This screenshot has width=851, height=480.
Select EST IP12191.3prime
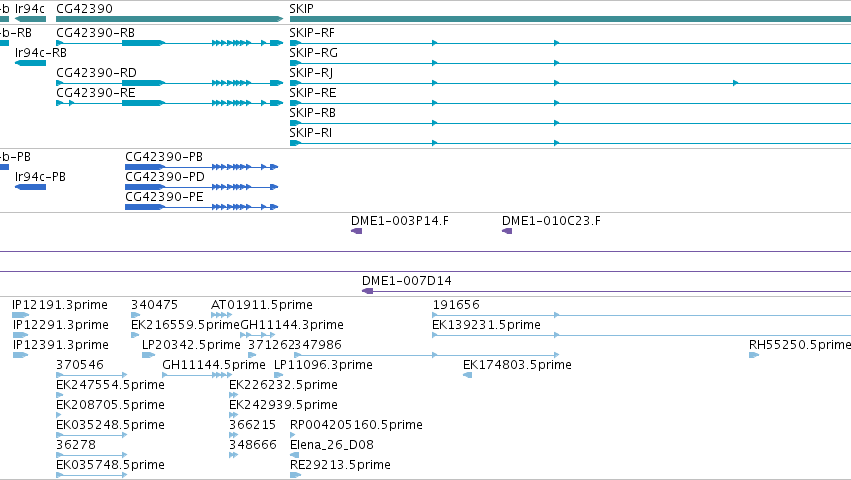pos(21,315)
